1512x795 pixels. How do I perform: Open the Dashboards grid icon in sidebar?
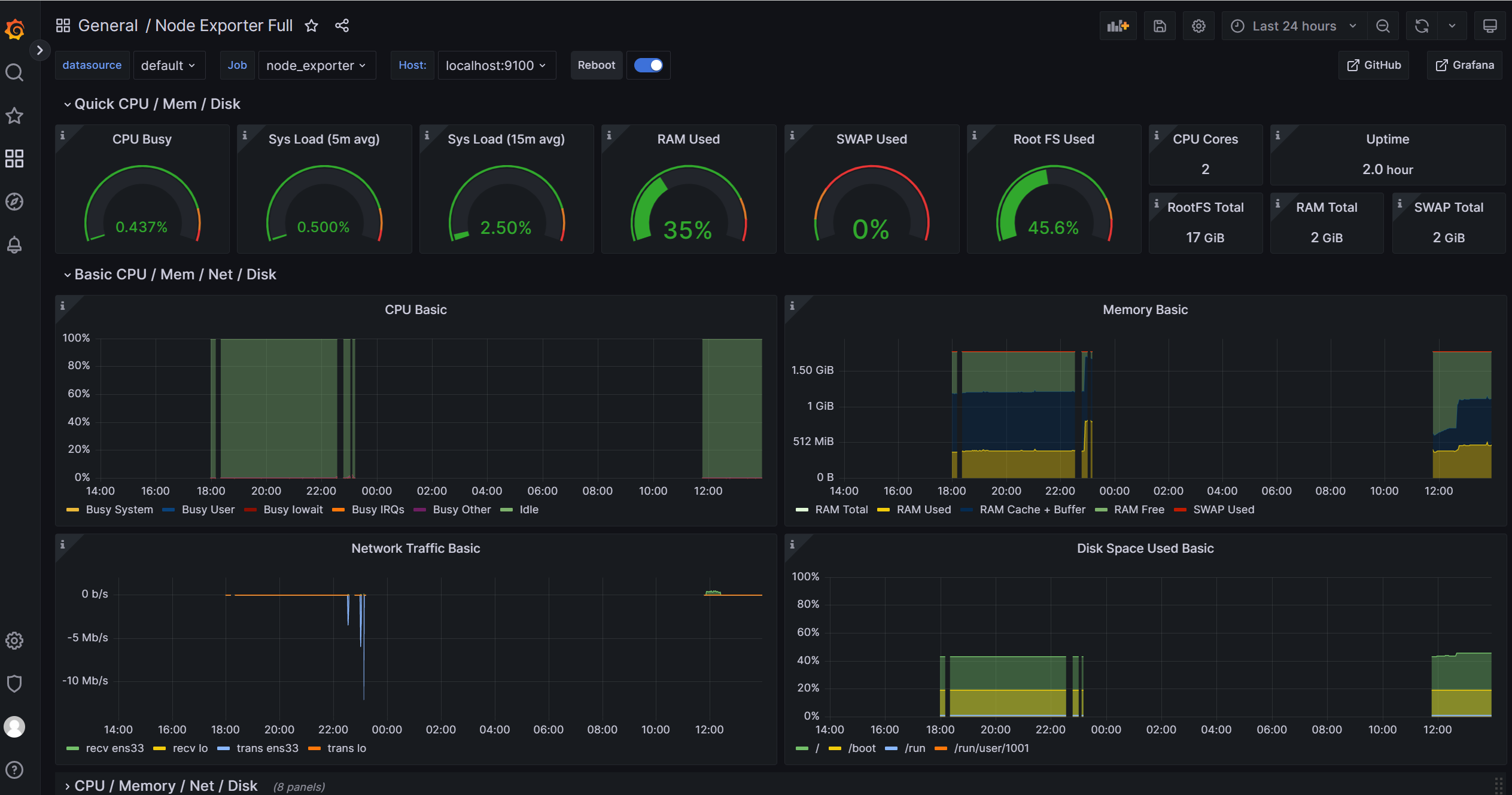14,159
